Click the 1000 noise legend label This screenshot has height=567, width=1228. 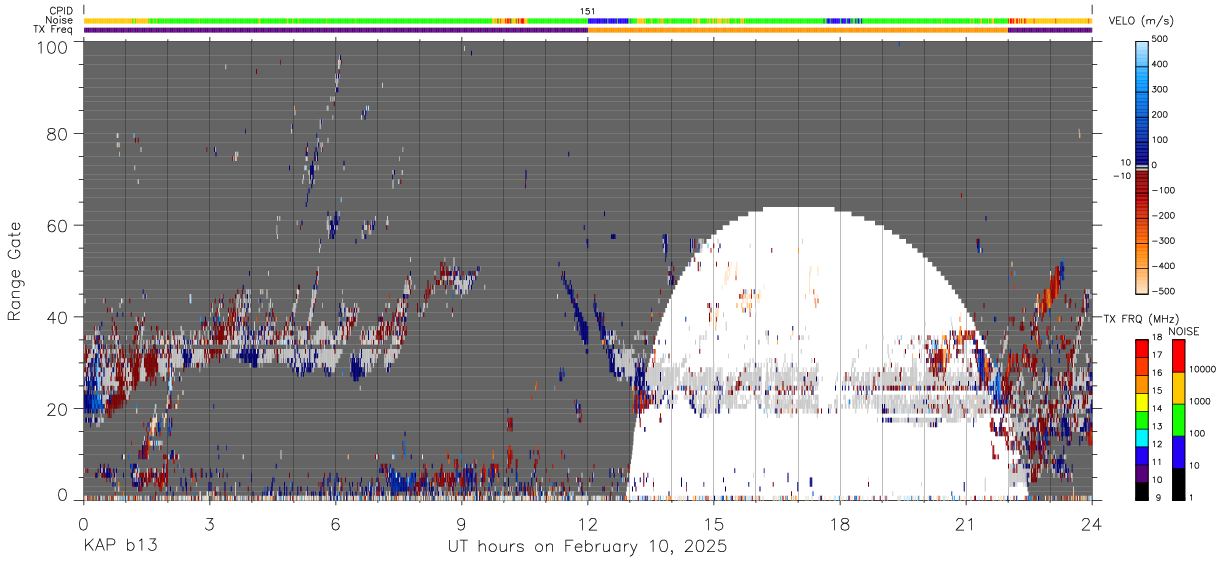(x=1201, y=401)
